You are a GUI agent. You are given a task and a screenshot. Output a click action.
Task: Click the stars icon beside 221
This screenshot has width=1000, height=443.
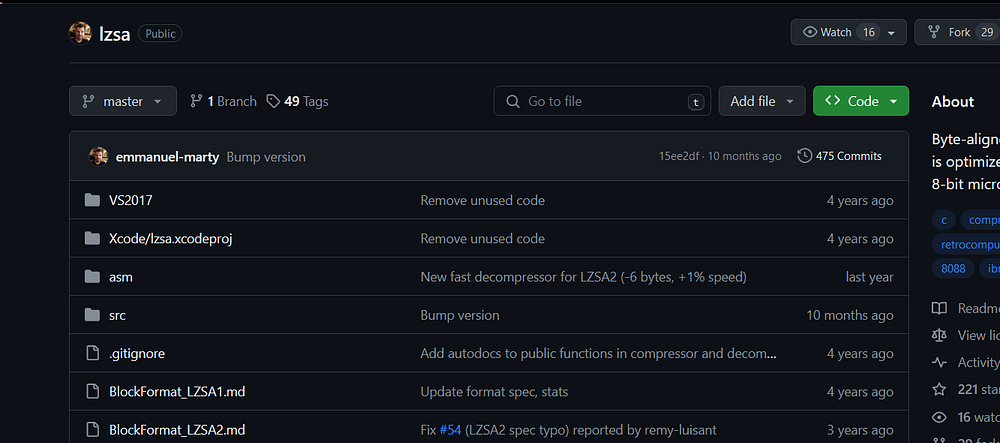click(939, 389)
